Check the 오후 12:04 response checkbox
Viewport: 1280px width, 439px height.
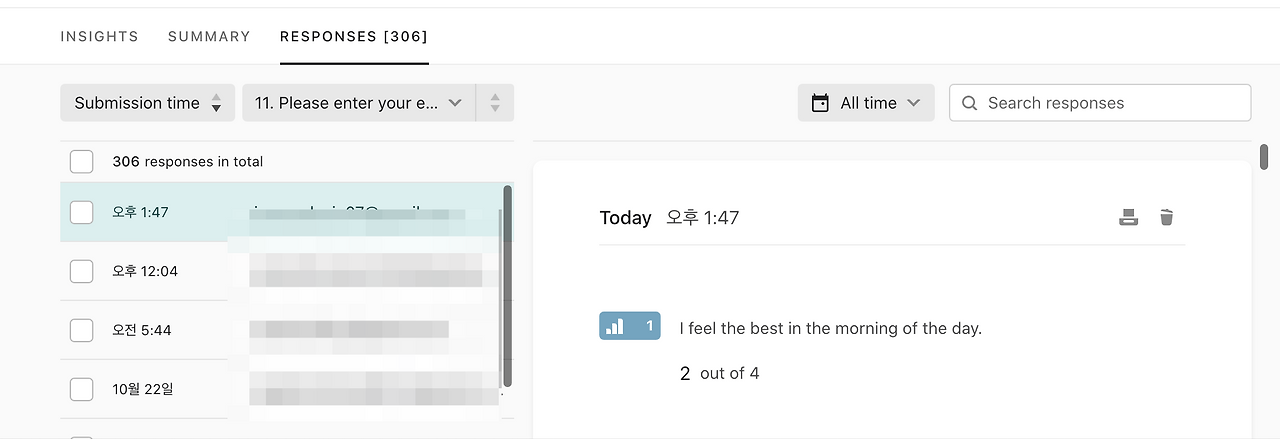[x=81, y=271]
